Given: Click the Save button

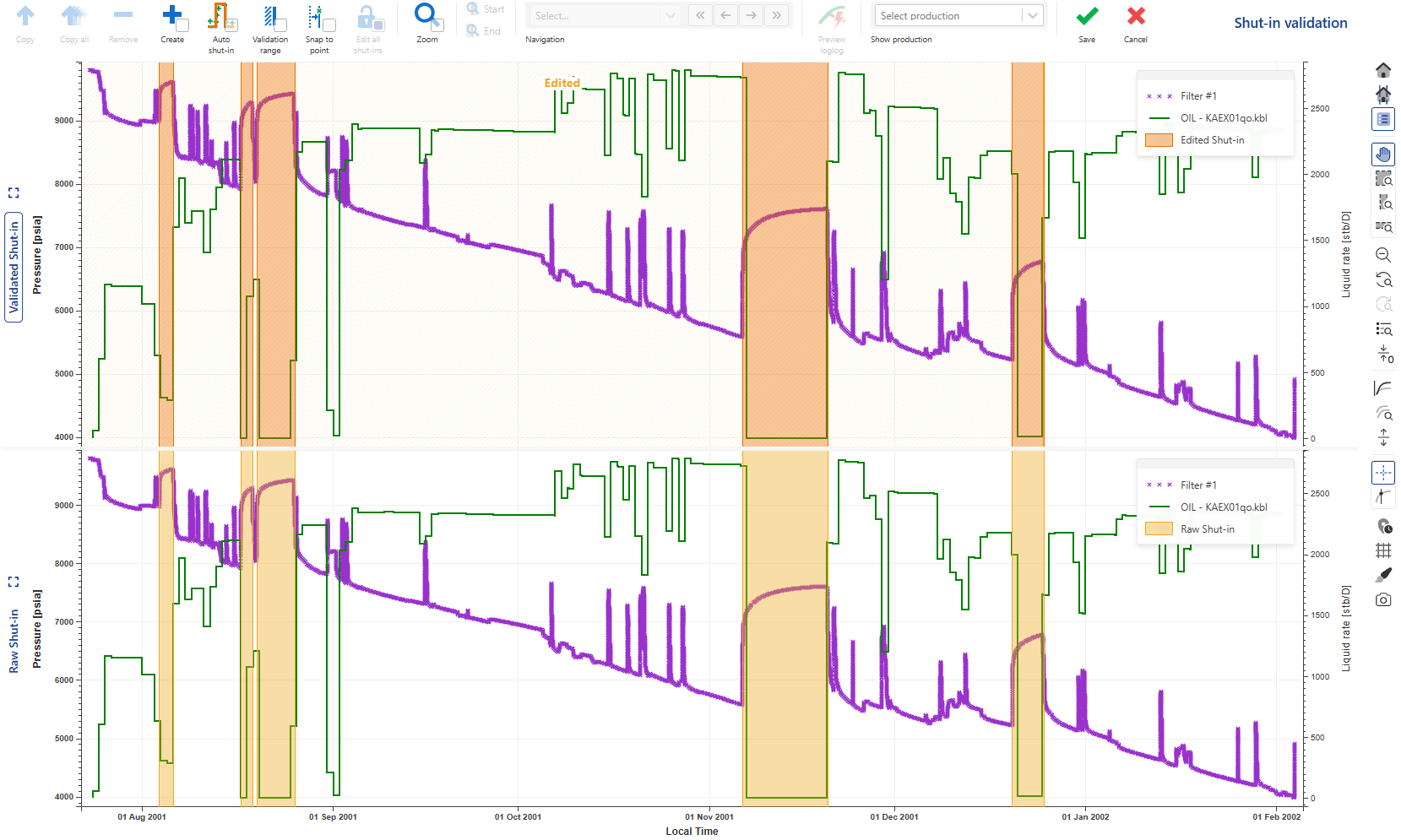Looking at the screenshot, I should tap(1087, 24).
